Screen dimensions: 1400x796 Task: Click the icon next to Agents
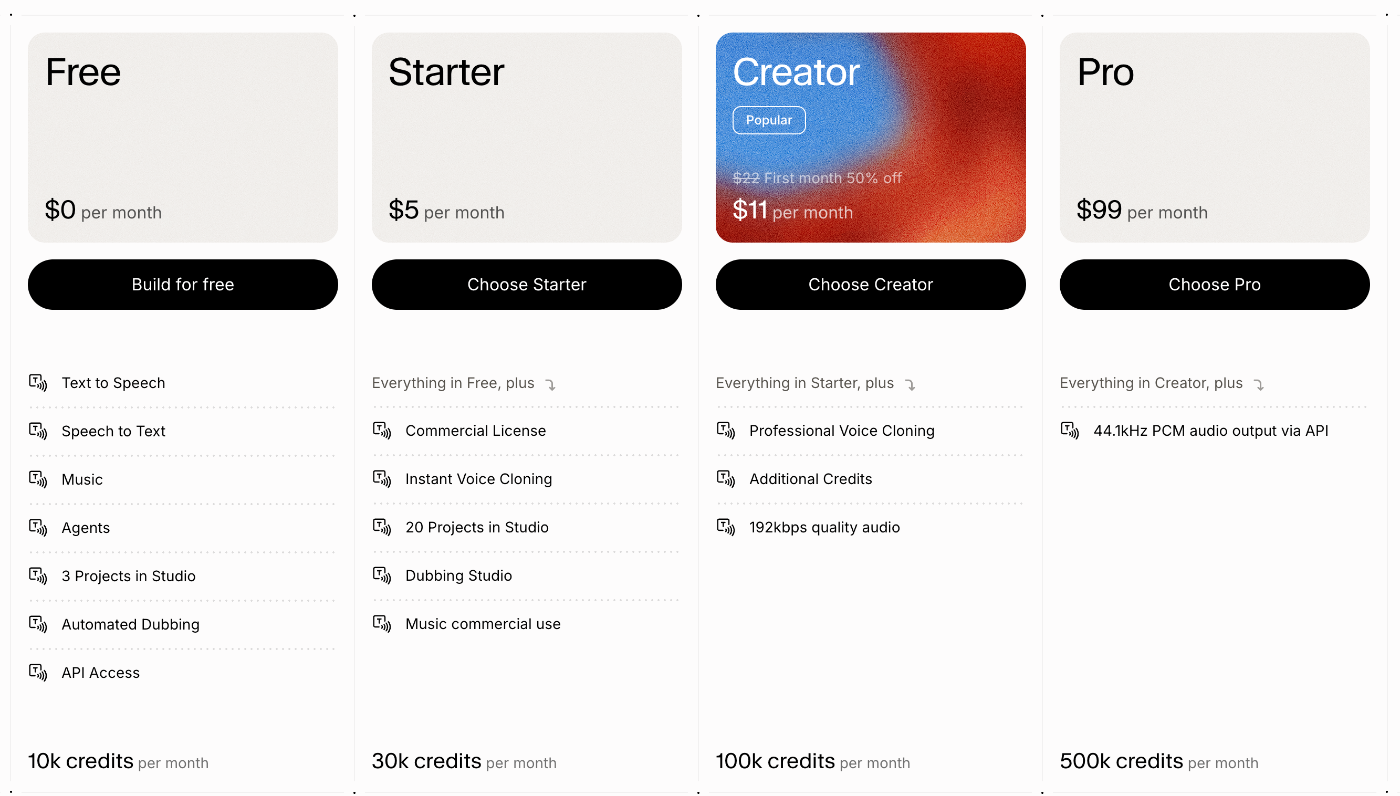pos(38,528)
